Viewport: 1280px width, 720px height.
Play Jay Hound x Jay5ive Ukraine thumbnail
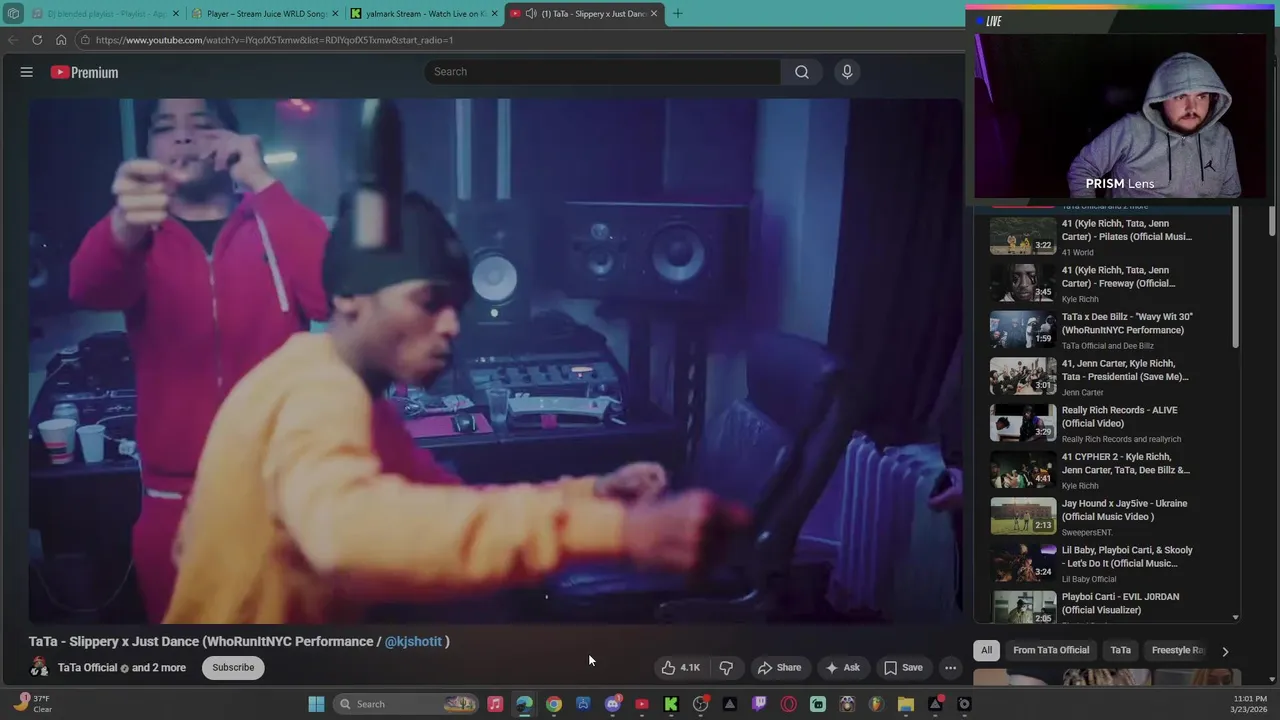click(x=1023, y=516)
